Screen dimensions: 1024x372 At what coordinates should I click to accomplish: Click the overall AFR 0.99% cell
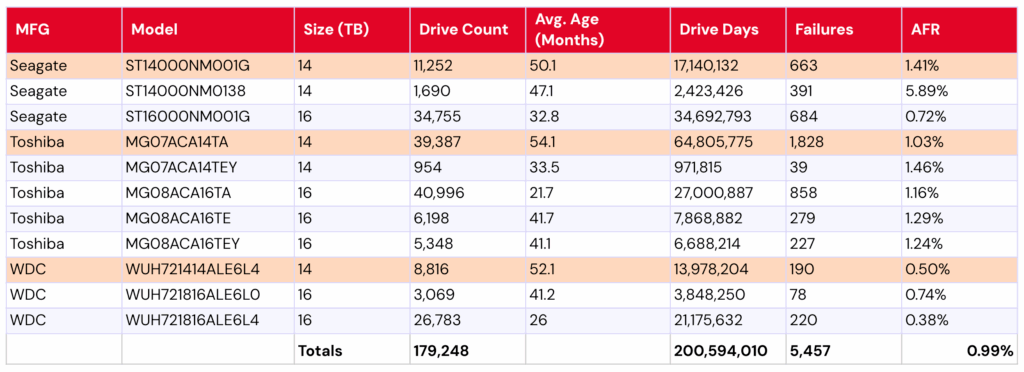959,350
